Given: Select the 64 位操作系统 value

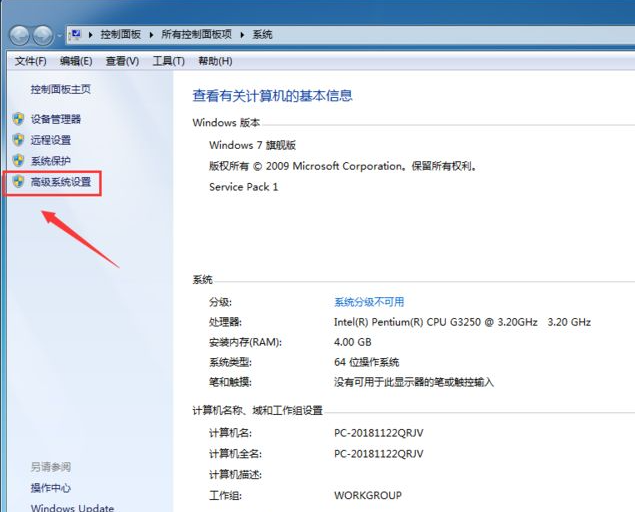Looking at the screenshot, I should 367,362.
